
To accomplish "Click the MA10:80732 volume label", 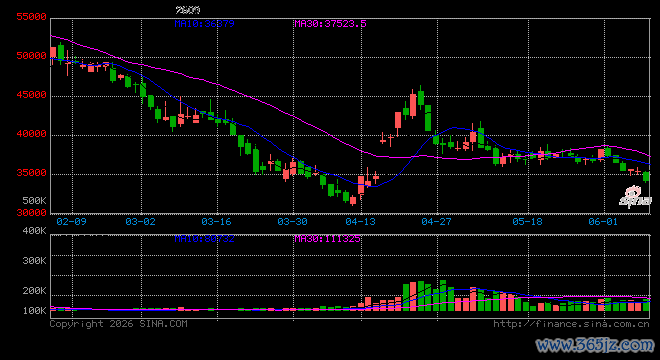I will click(x=204, y=239).
